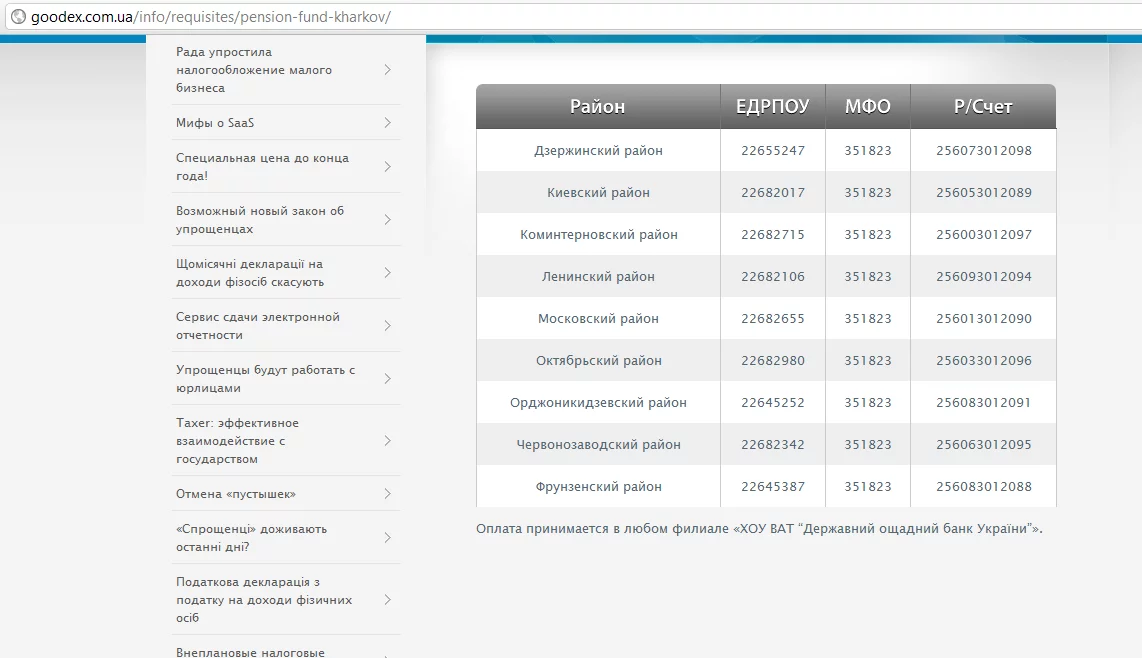Select the 'Ленинский район' cell
This screenshot has height=658, width=1142.
pos(599,277)
